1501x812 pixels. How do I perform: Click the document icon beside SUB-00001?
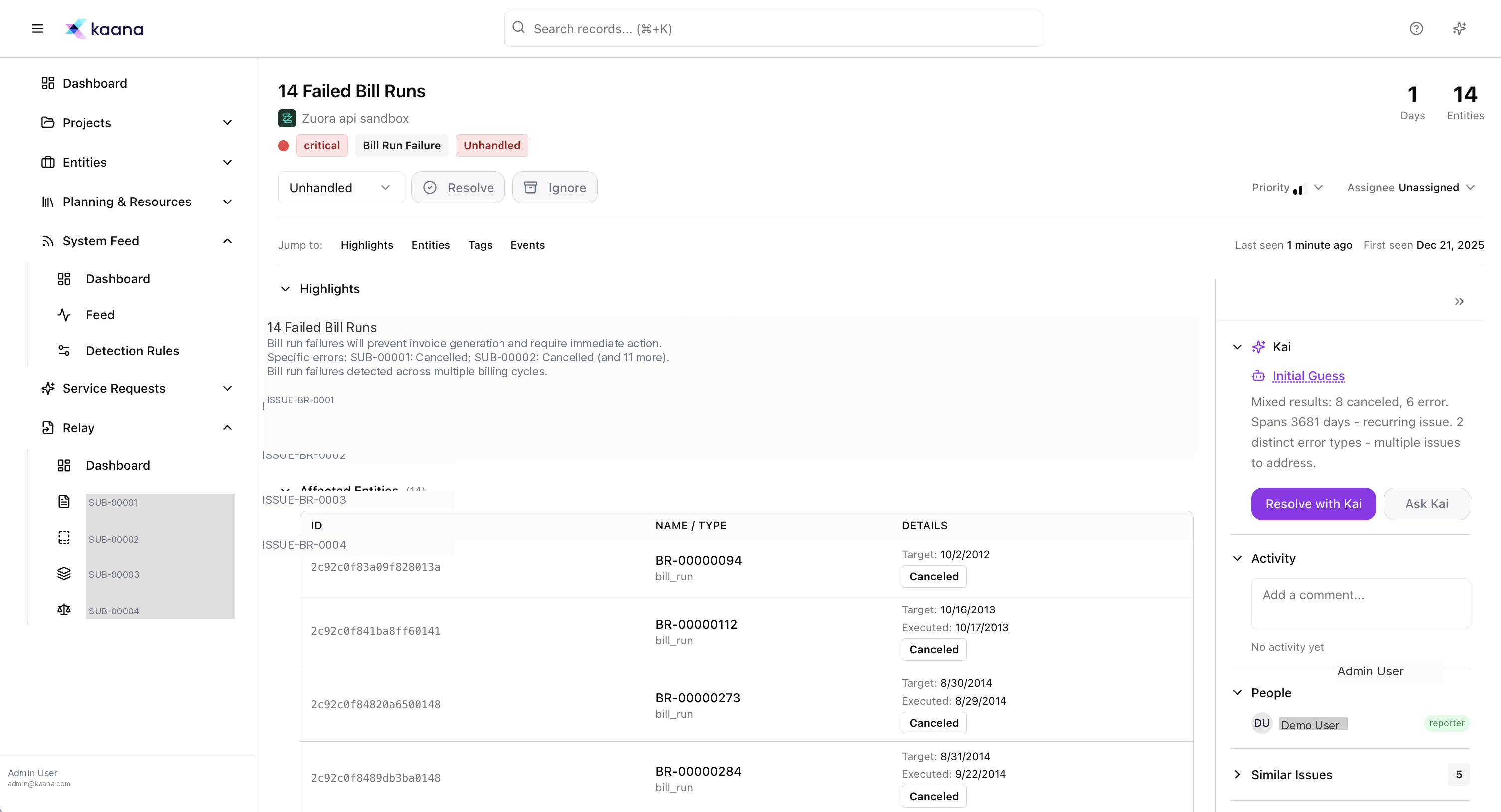coord(64,502)
